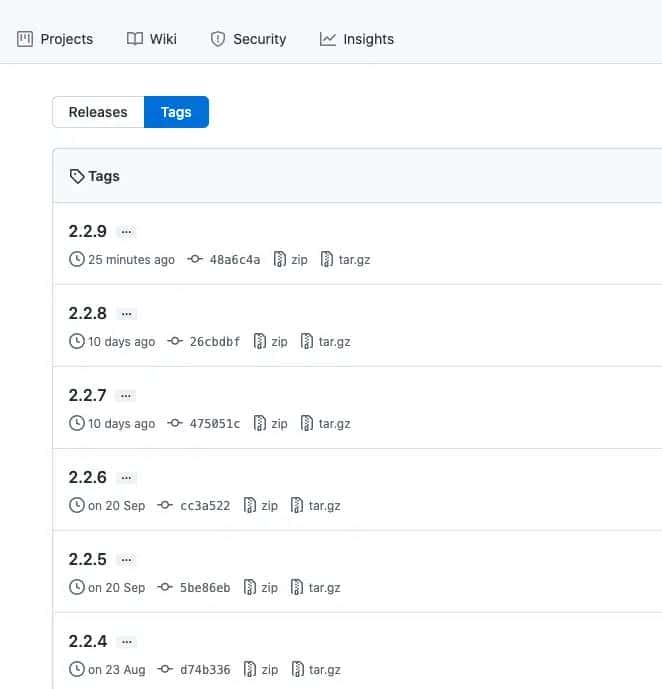Click the Insights graph icon
The width and height of the screenshot is (662, 689).
(x=328, y=39)
